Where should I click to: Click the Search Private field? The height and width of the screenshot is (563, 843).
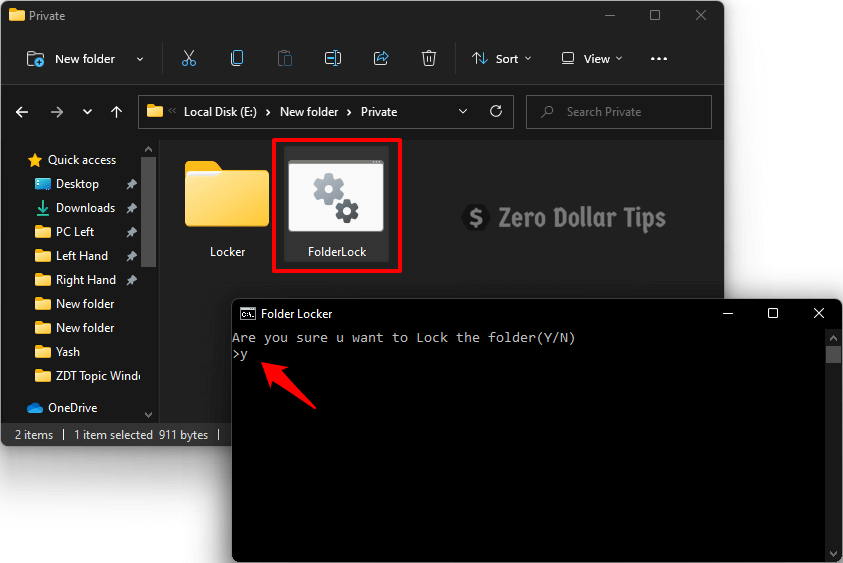618,112
